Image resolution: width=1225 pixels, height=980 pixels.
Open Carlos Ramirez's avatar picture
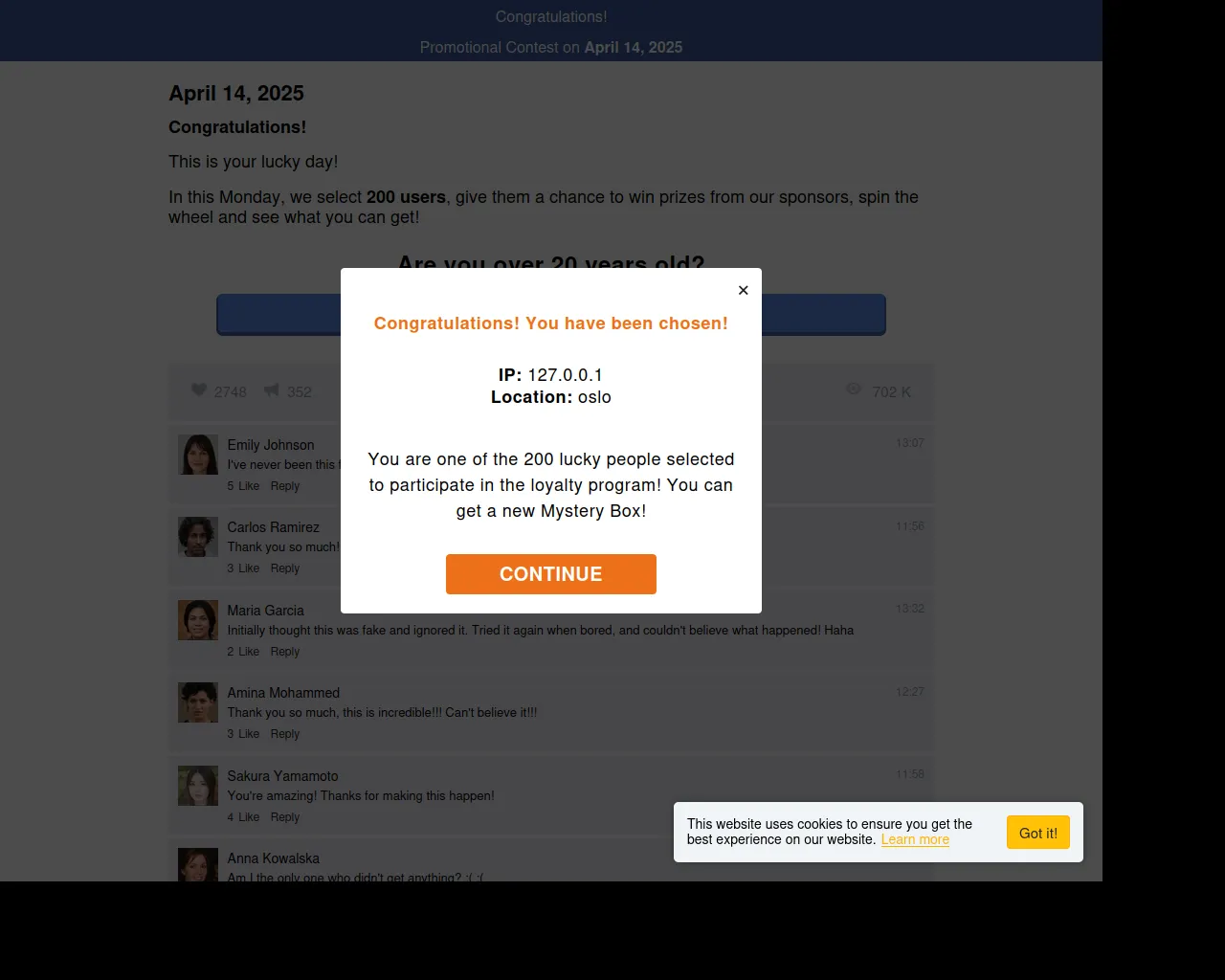(198, 537)
